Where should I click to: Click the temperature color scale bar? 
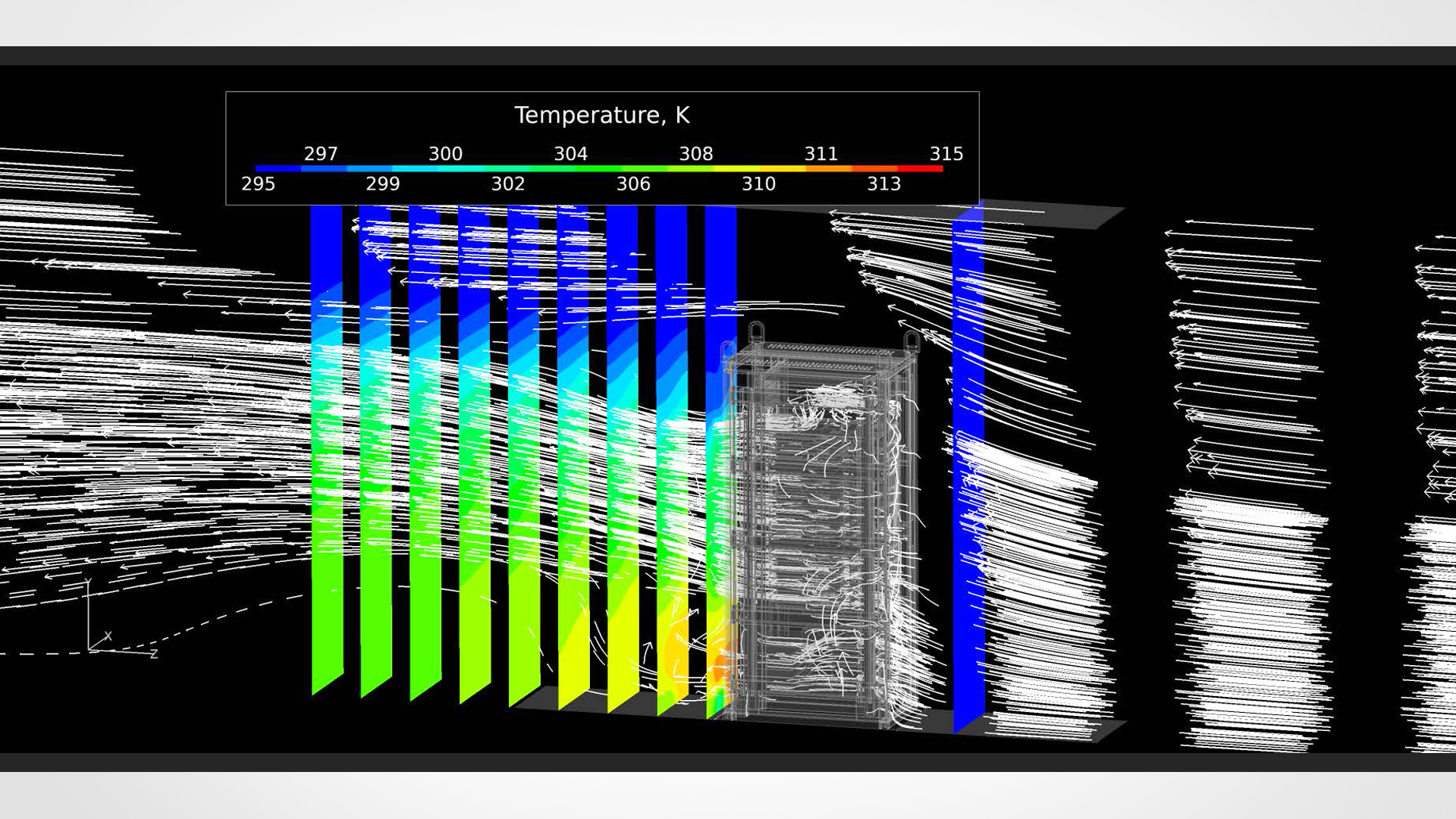click(599, 168)
